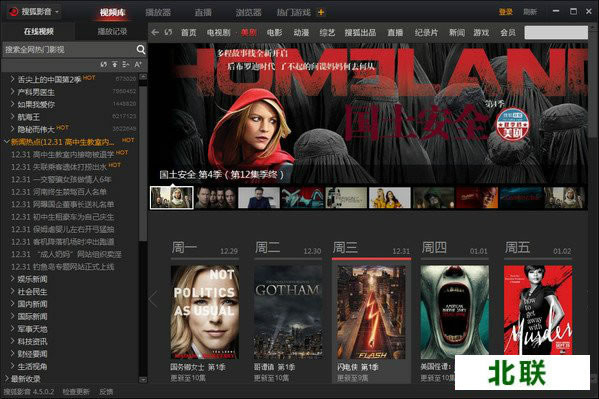
Task: Click the refresh icon beside back arrow
Action: tap(168, 32)
